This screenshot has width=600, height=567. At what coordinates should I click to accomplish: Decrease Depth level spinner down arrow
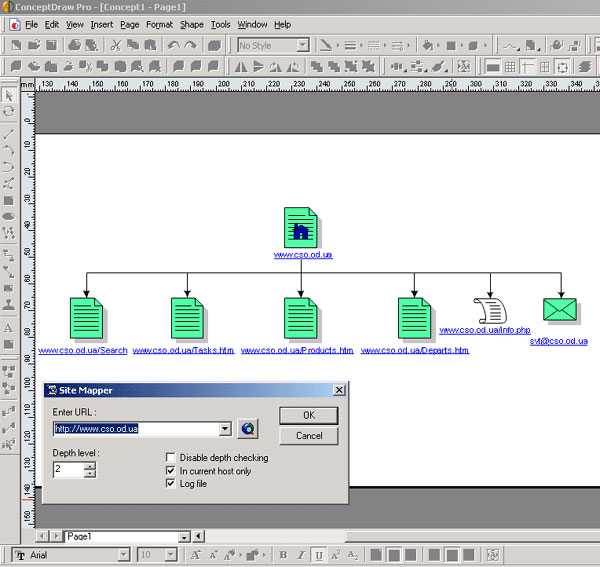coord(90,474)
